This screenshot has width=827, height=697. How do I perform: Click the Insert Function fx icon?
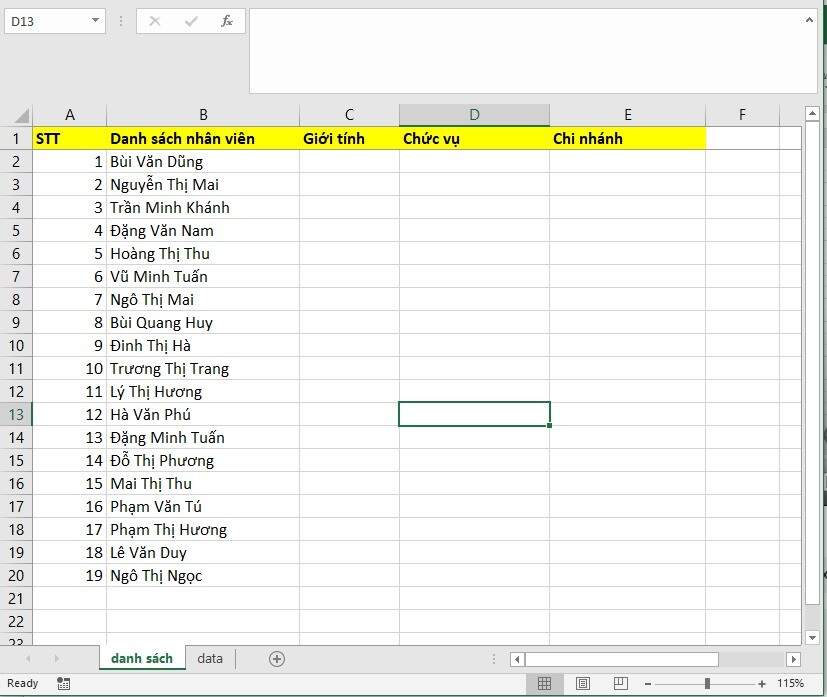226,20
